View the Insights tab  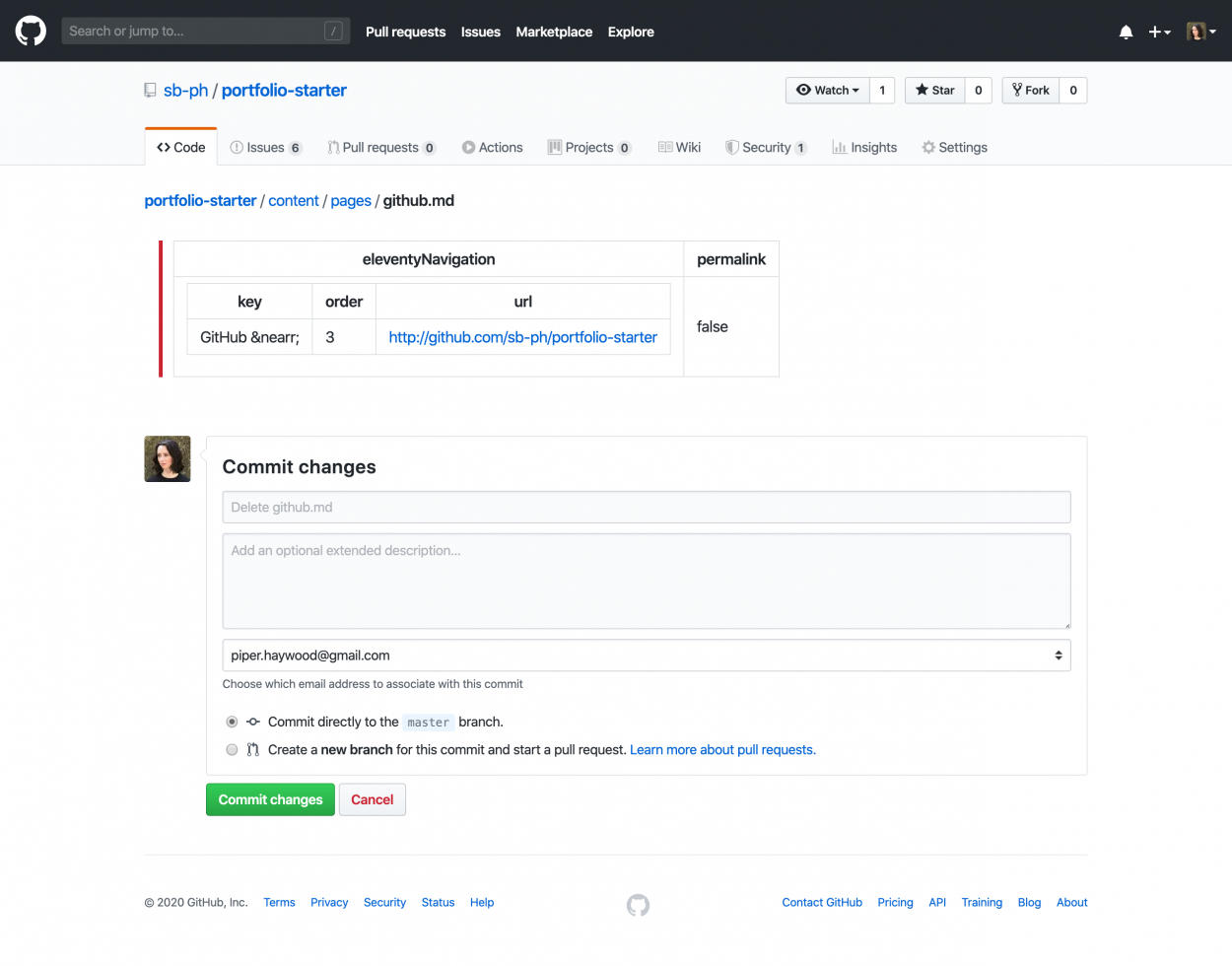click(864, 147)
